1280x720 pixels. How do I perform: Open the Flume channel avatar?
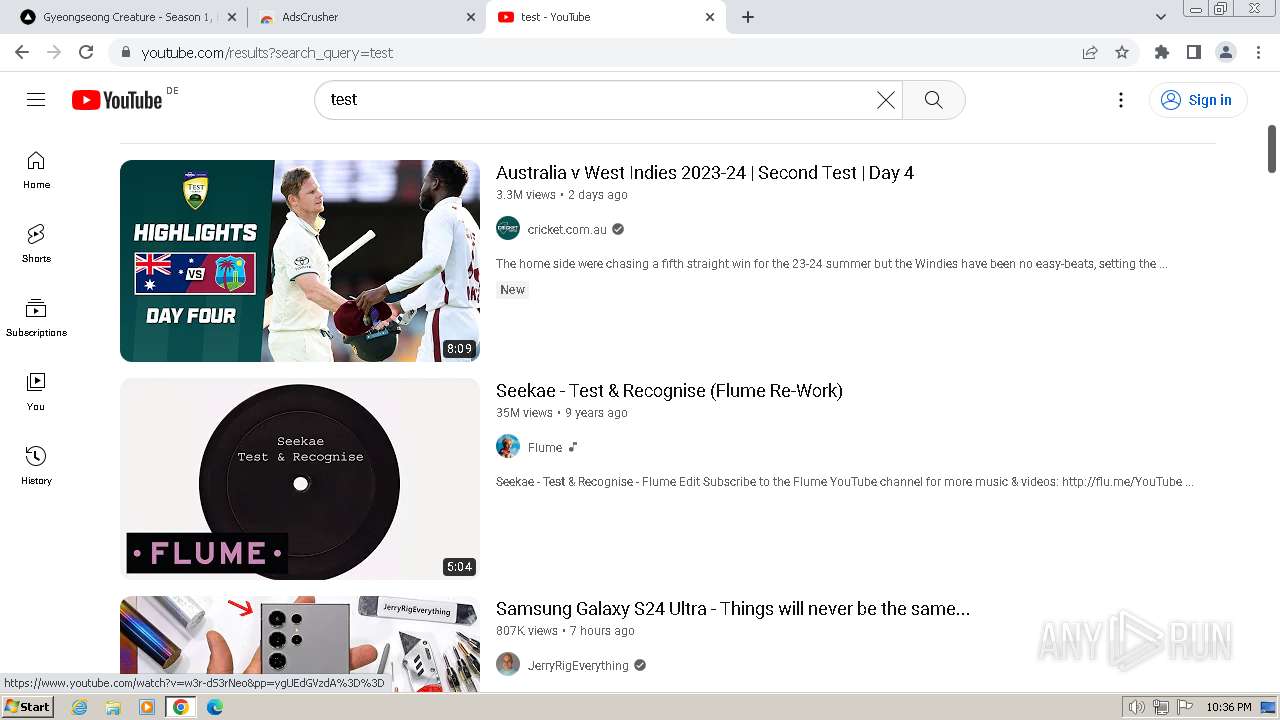[508, 447]
